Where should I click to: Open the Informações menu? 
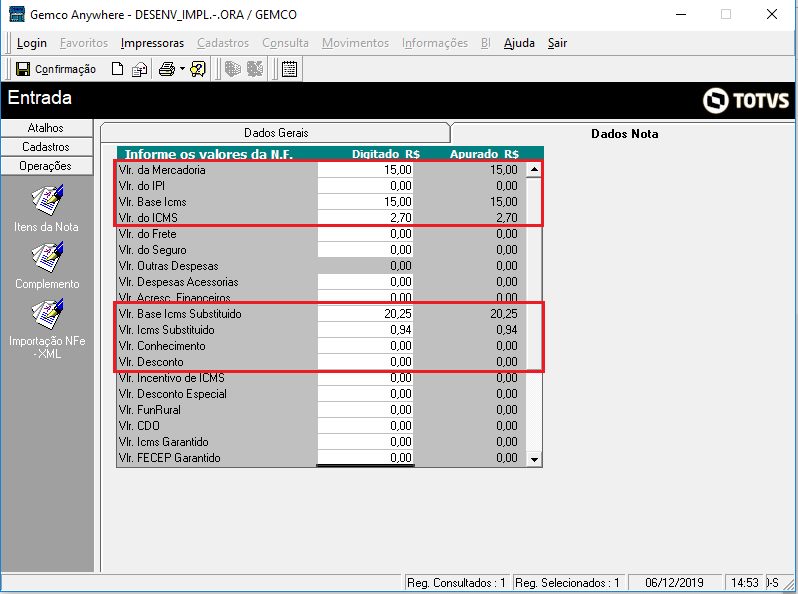(x=435, y=43)
